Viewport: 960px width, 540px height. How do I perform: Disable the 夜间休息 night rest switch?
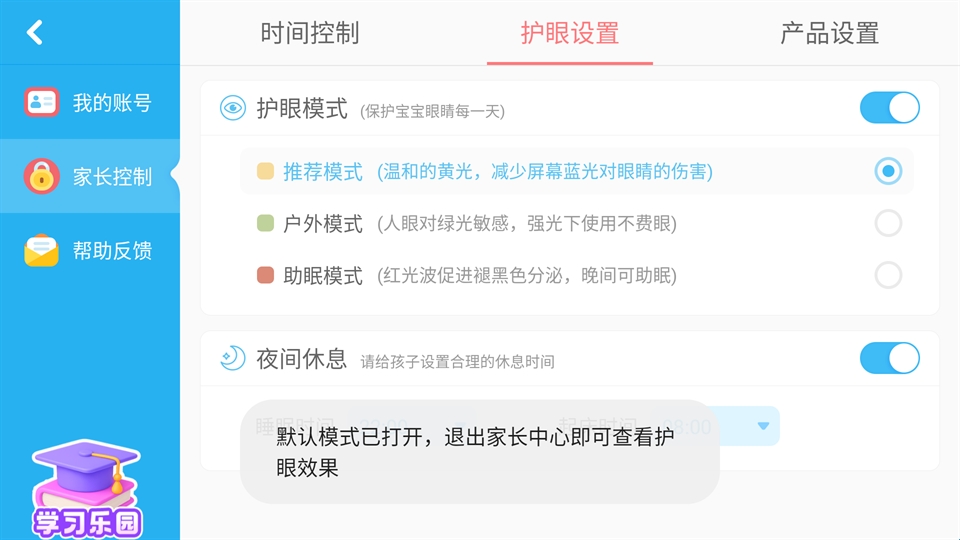point(889,357)
